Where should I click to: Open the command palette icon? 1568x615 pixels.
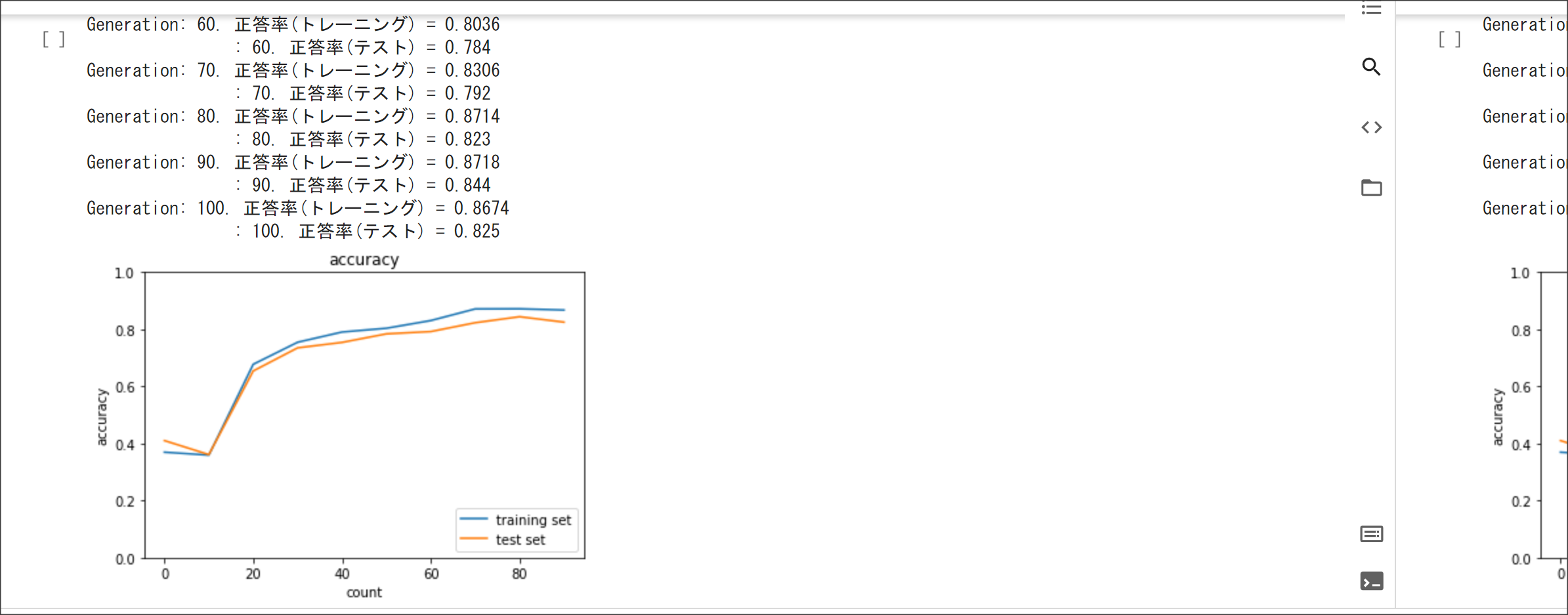tap(1371, 534)
